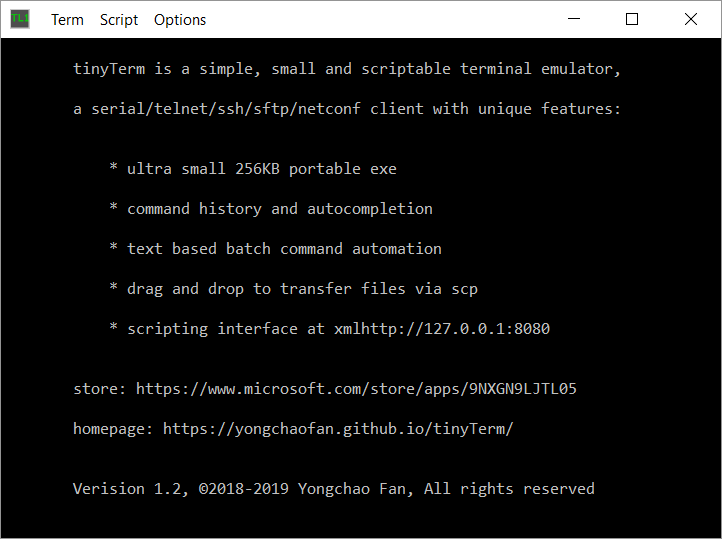The width and height of the screenshot is (722, 539).
Task: Click the 'ultra small 256KB portable exe' line
Action: (261, 169)
